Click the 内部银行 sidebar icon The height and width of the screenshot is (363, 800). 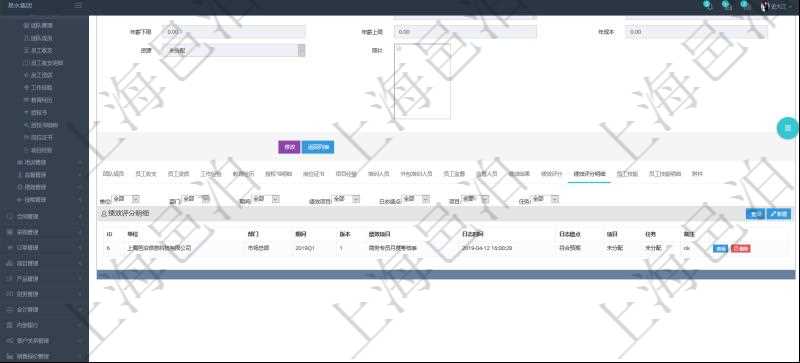[x=10, y=325]
